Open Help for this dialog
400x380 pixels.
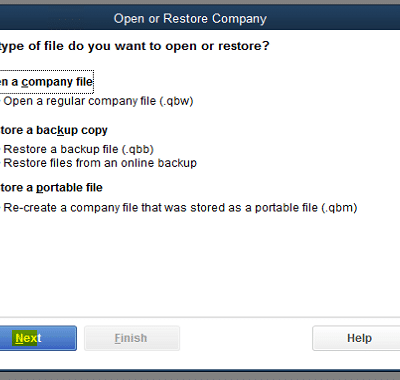pos(356,338)
